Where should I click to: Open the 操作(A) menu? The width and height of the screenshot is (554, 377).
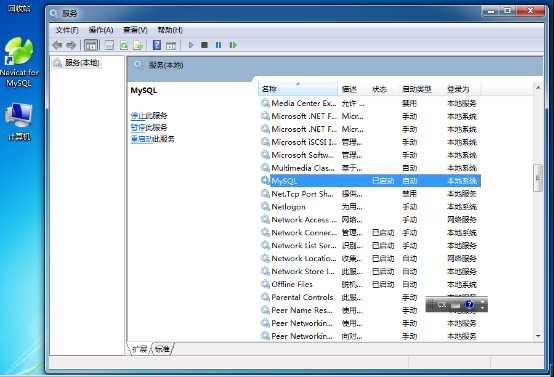click(101, 30)
